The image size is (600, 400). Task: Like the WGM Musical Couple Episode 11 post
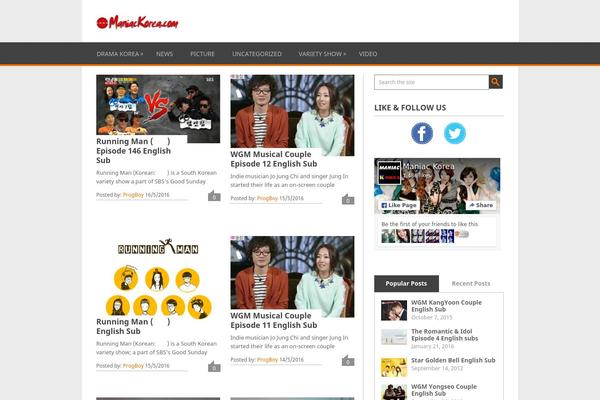[348, 361]
